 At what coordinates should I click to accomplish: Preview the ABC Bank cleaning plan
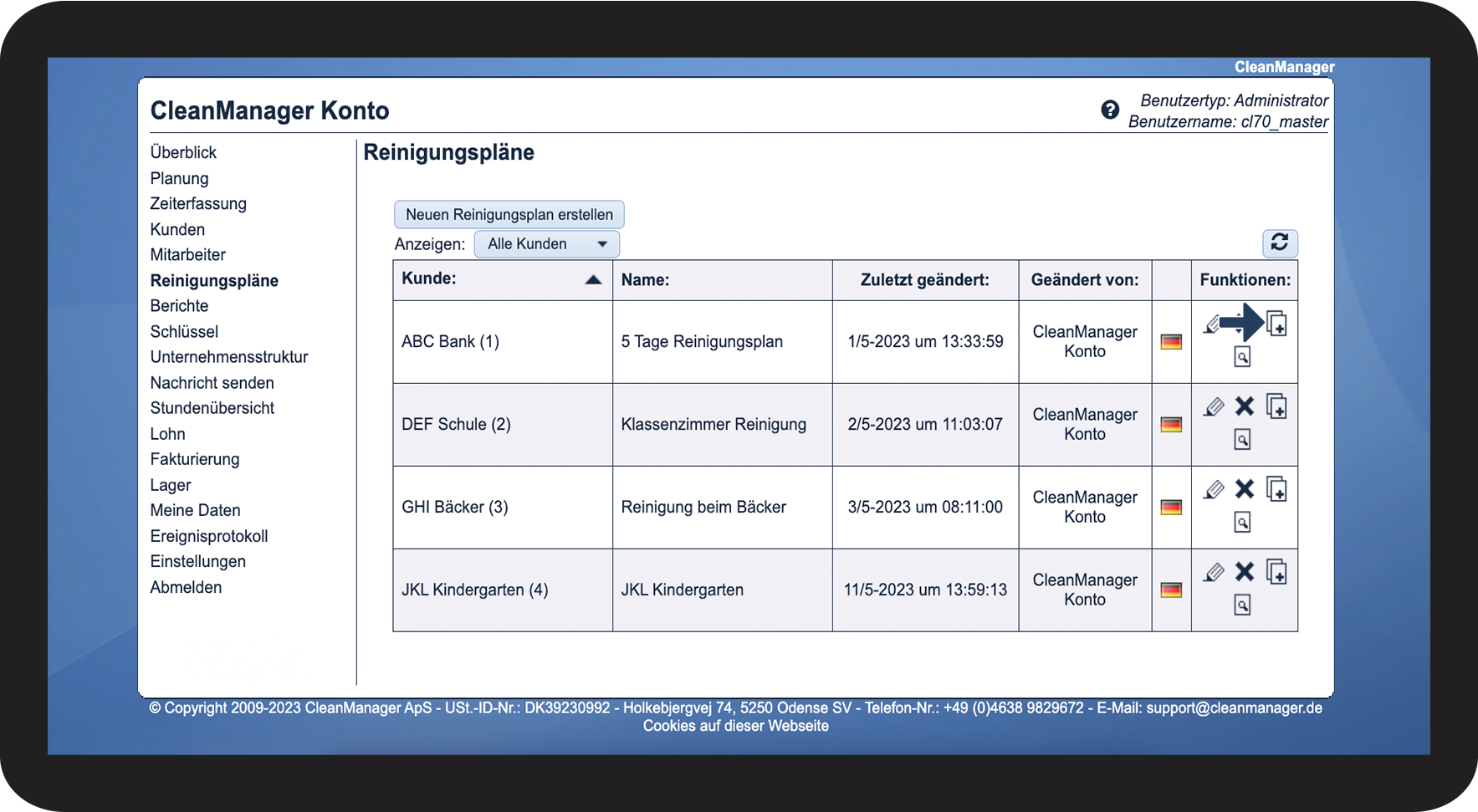tap(1242, 357)
